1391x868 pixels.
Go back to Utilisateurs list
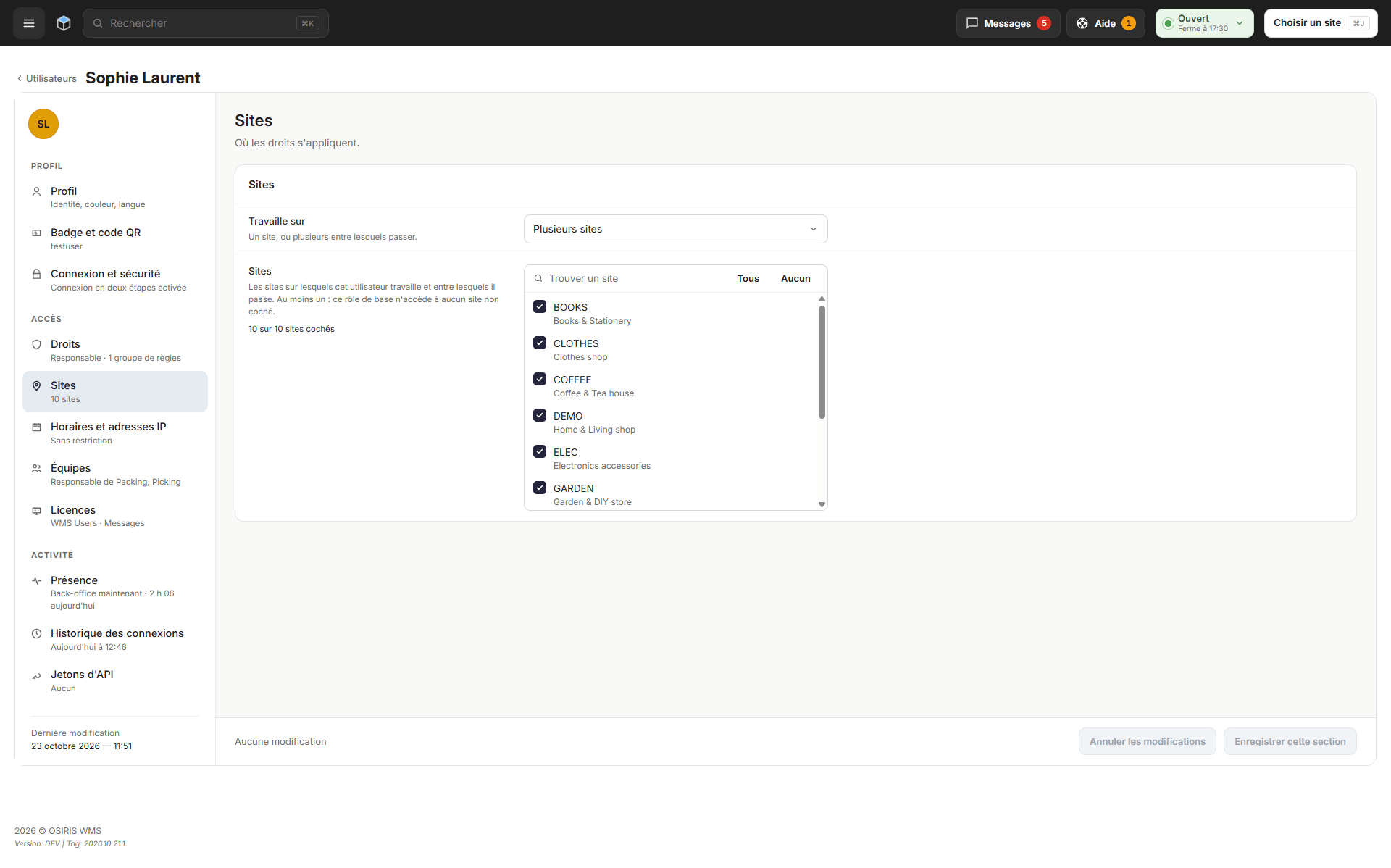point(47,78)
